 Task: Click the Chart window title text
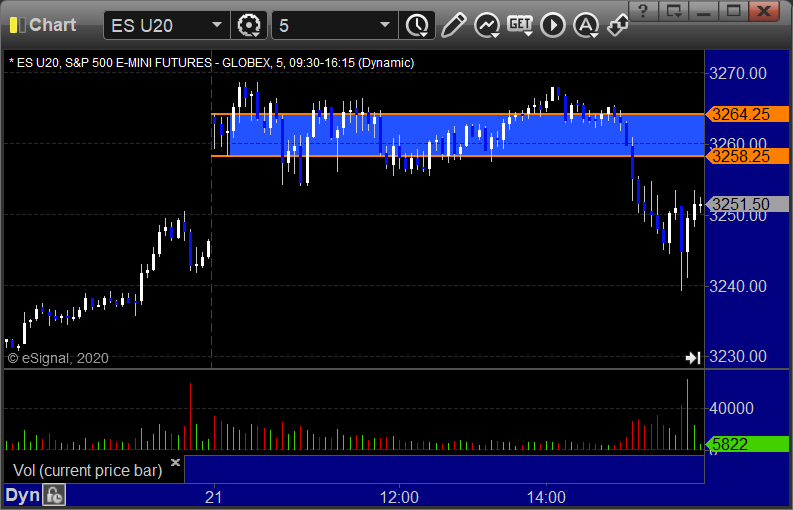click(x=53, y=25)
